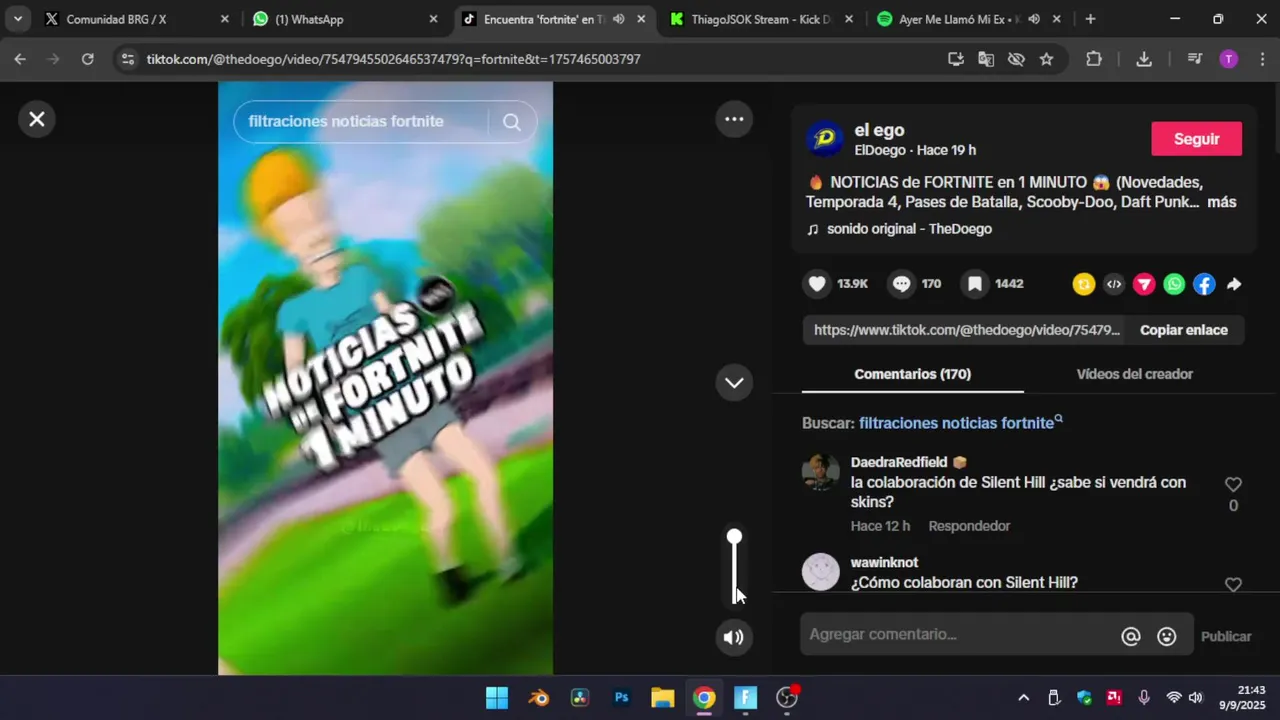Open the Chrome tab search dropdown
Image resolution: width=1280 pixels, height=720 pixels.
point(18,19)
